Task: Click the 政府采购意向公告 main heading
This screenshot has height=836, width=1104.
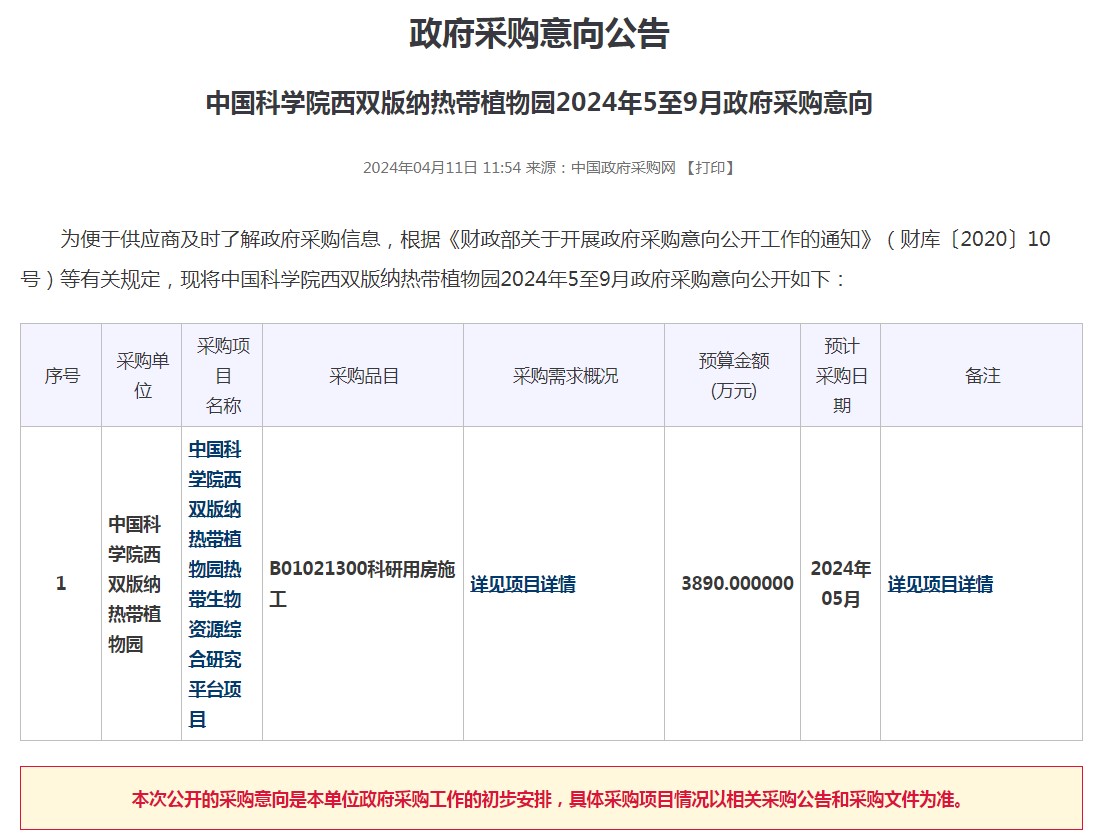Action: coord(539,35)
